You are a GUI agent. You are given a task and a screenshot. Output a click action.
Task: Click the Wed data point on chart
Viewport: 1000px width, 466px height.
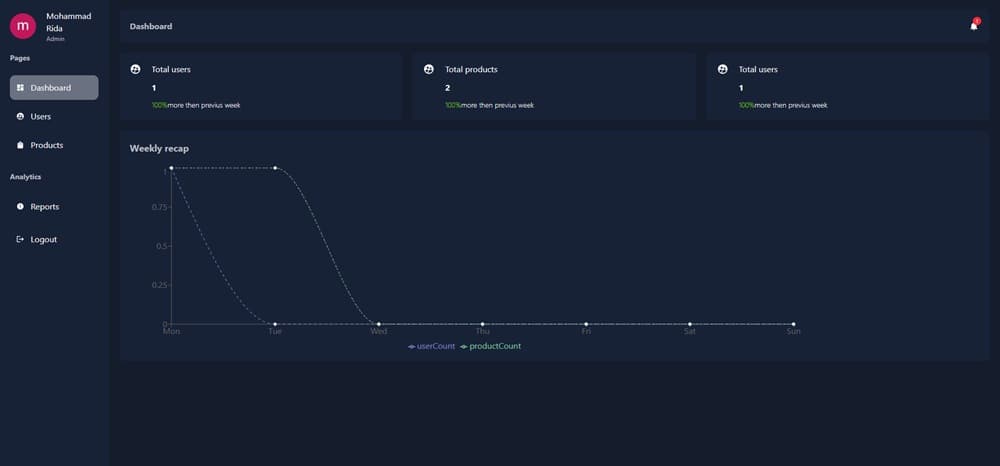tap(379, 324)
